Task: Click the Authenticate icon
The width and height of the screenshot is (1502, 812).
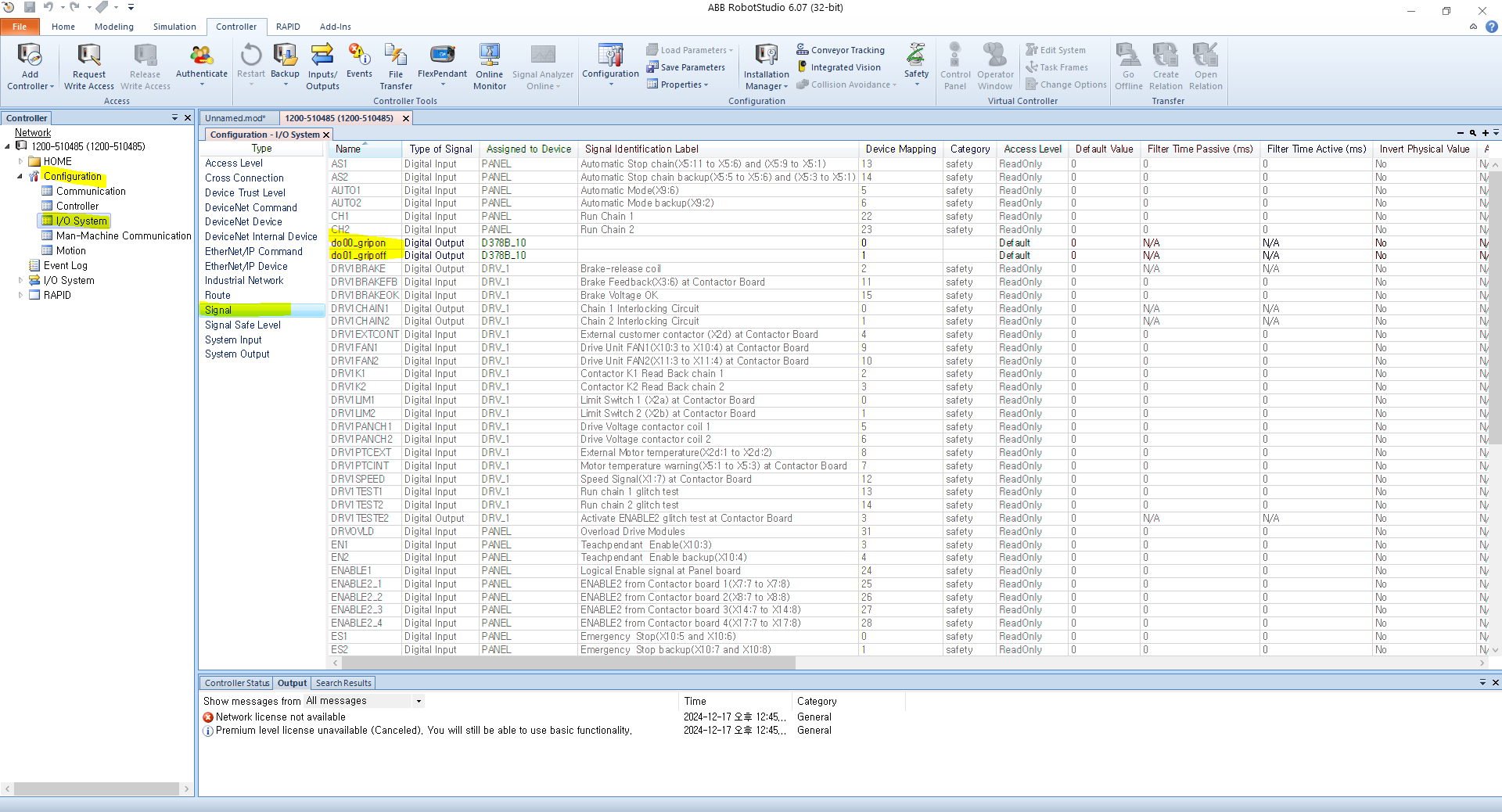Action: click(x=201, y=55)
